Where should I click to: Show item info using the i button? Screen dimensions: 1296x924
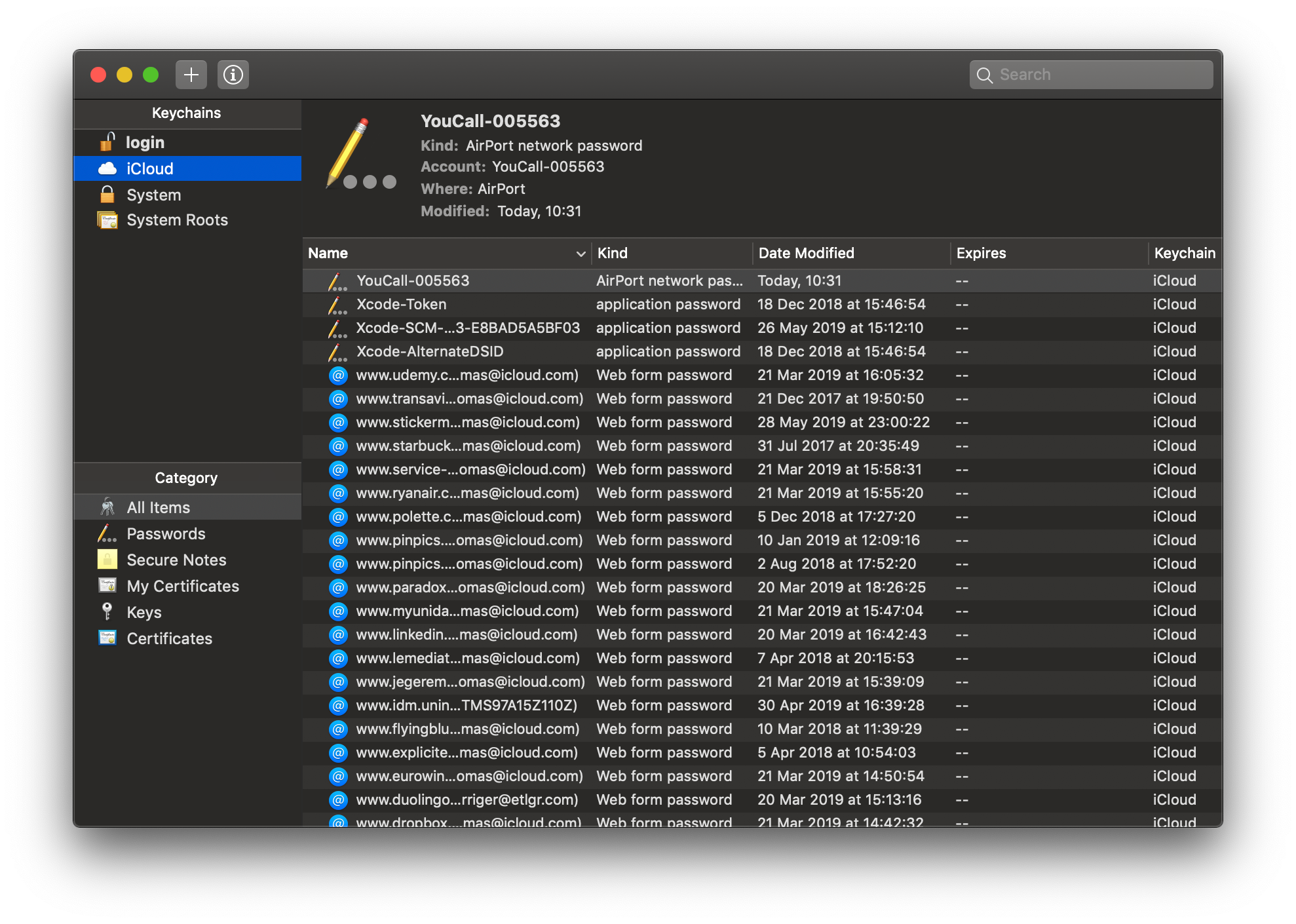(x=233, y=74)
